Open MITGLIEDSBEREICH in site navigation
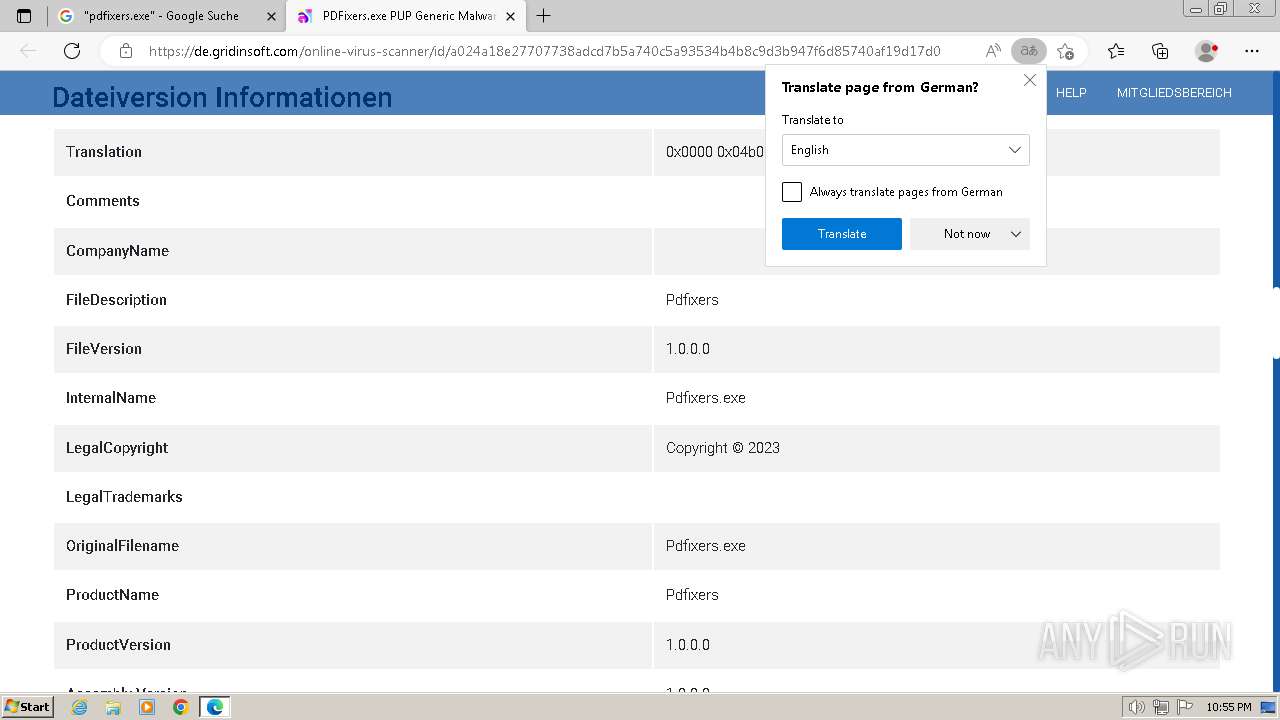The image size is (1280, 720). click(x=1174, y=93)
